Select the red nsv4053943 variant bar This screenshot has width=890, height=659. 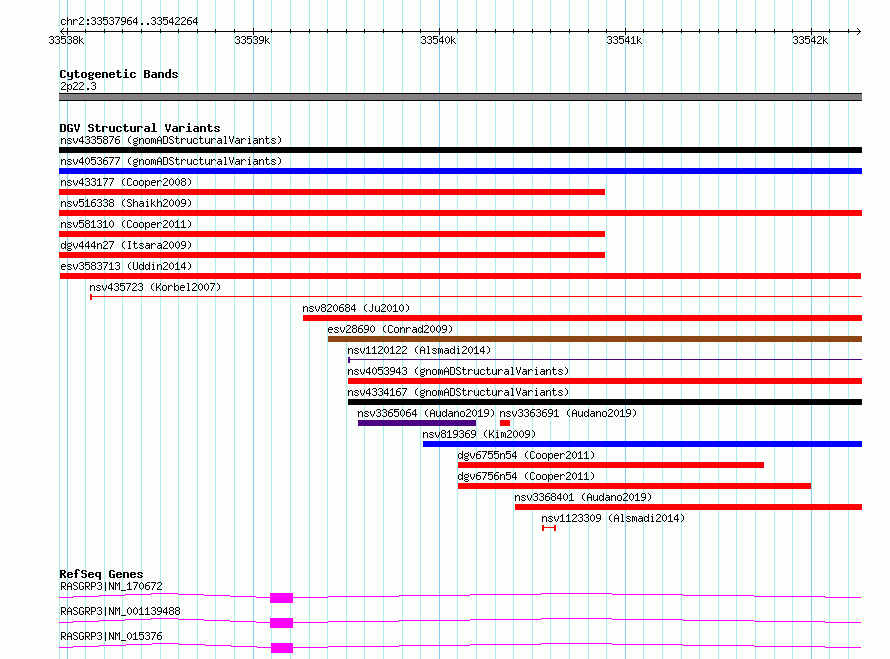click(x=604, y=381)
